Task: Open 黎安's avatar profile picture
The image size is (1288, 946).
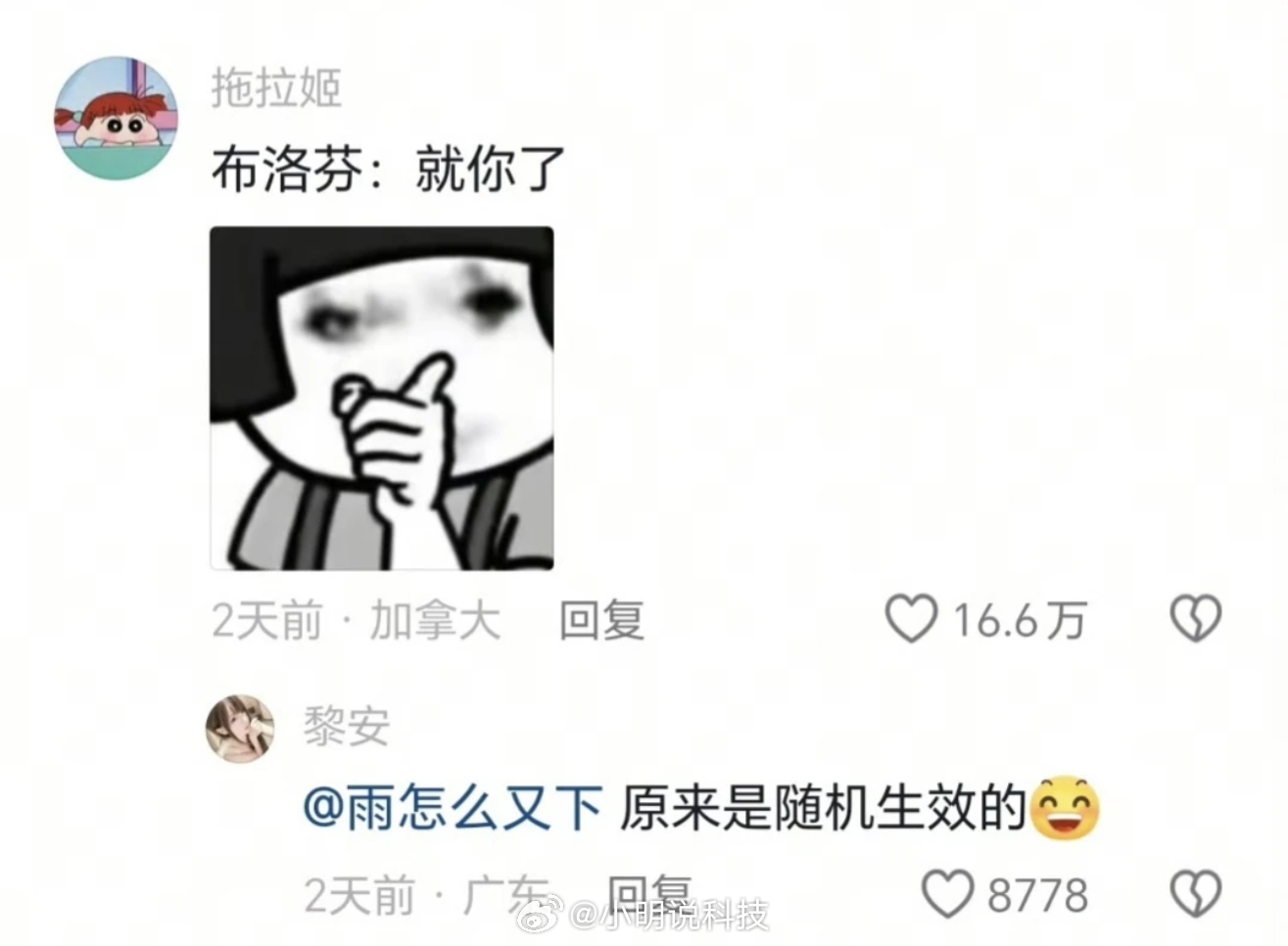Action: tap(240, 729)
